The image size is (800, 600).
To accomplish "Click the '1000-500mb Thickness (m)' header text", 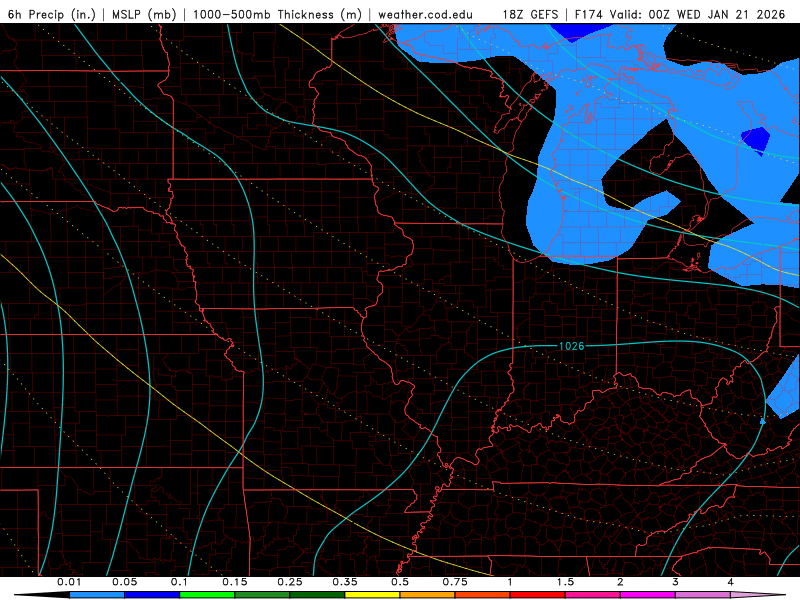I will coord(277,14).
